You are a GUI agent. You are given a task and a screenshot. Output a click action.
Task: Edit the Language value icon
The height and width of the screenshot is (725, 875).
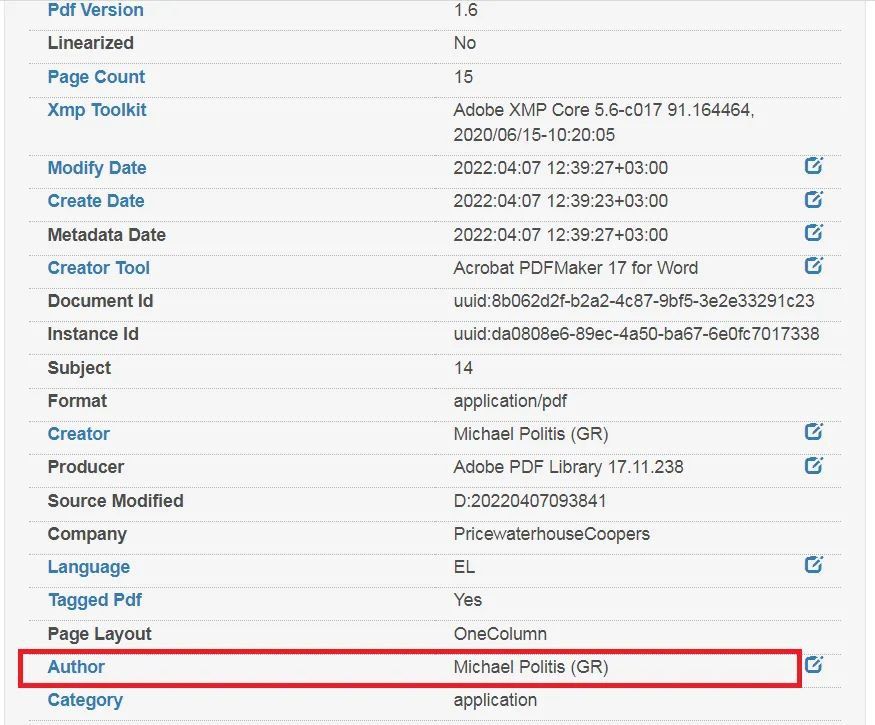pos(814,564)
